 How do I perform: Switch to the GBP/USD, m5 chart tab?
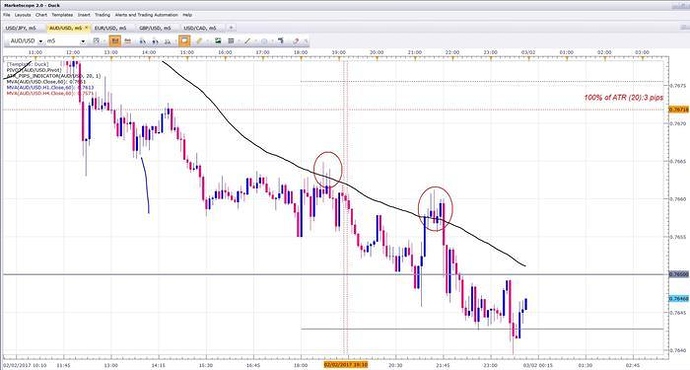click(155, 28)
